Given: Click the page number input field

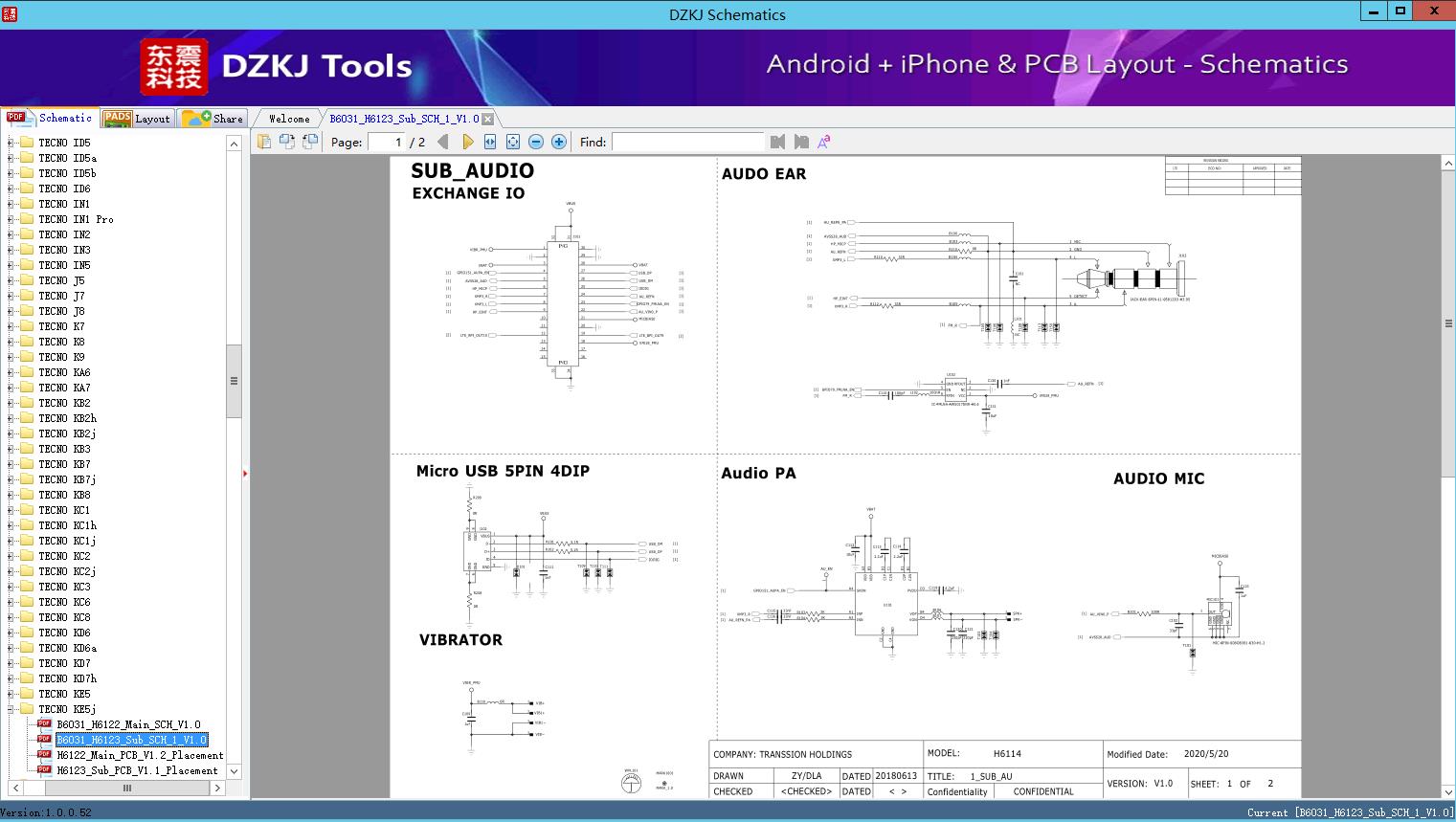Looking at the screenshot, I should [387, 142].
